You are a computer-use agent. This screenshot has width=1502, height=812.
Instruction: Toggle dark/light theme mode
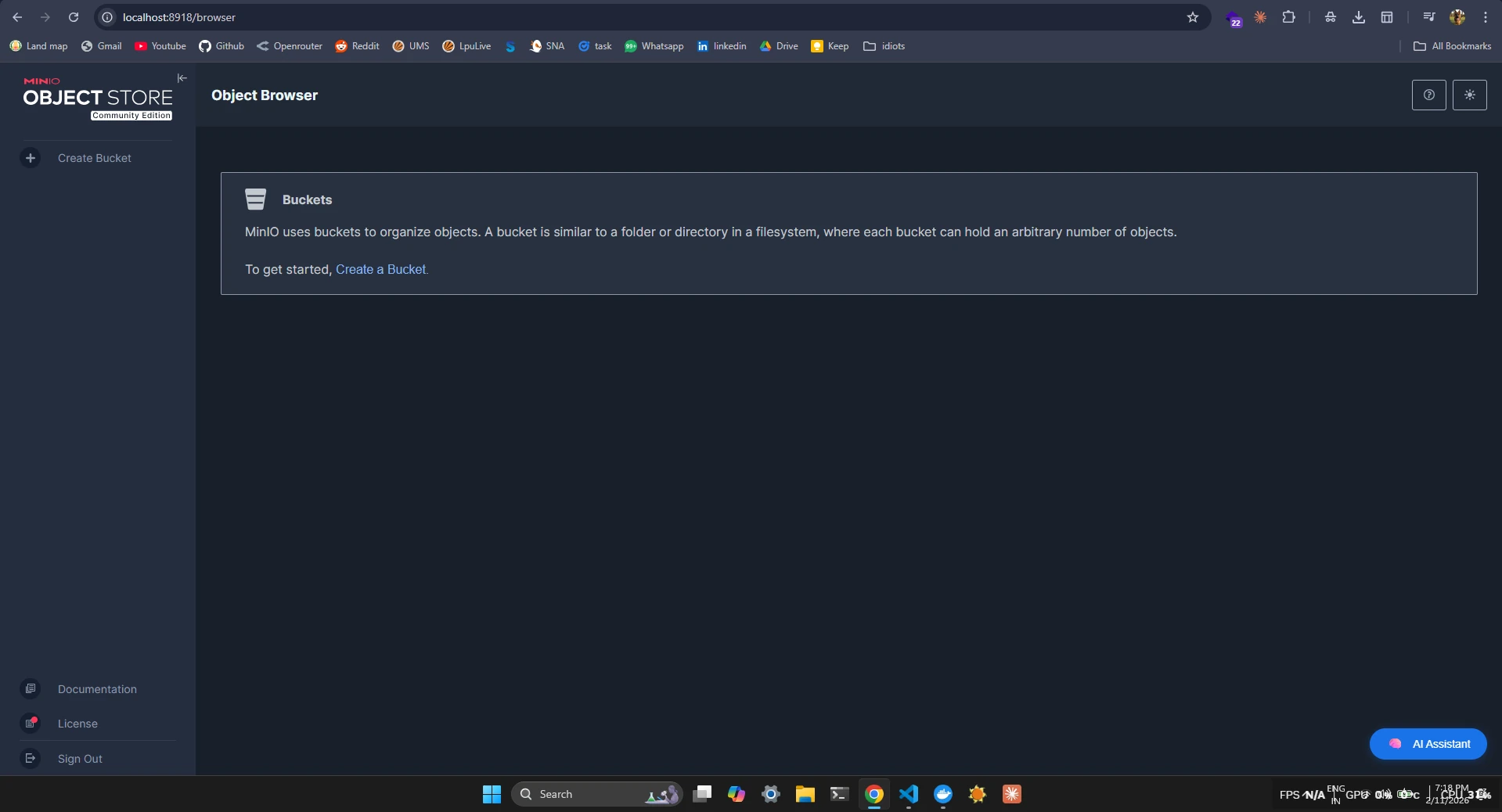(x=1469, y=95)
